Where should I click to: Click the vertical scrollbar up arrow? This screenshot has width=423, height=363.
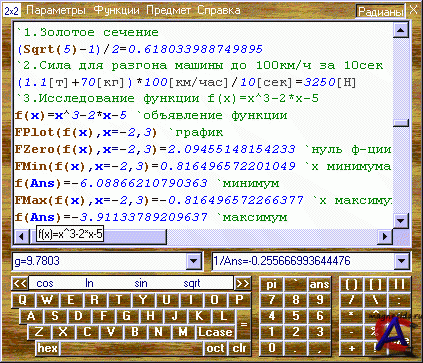(400, 30)
